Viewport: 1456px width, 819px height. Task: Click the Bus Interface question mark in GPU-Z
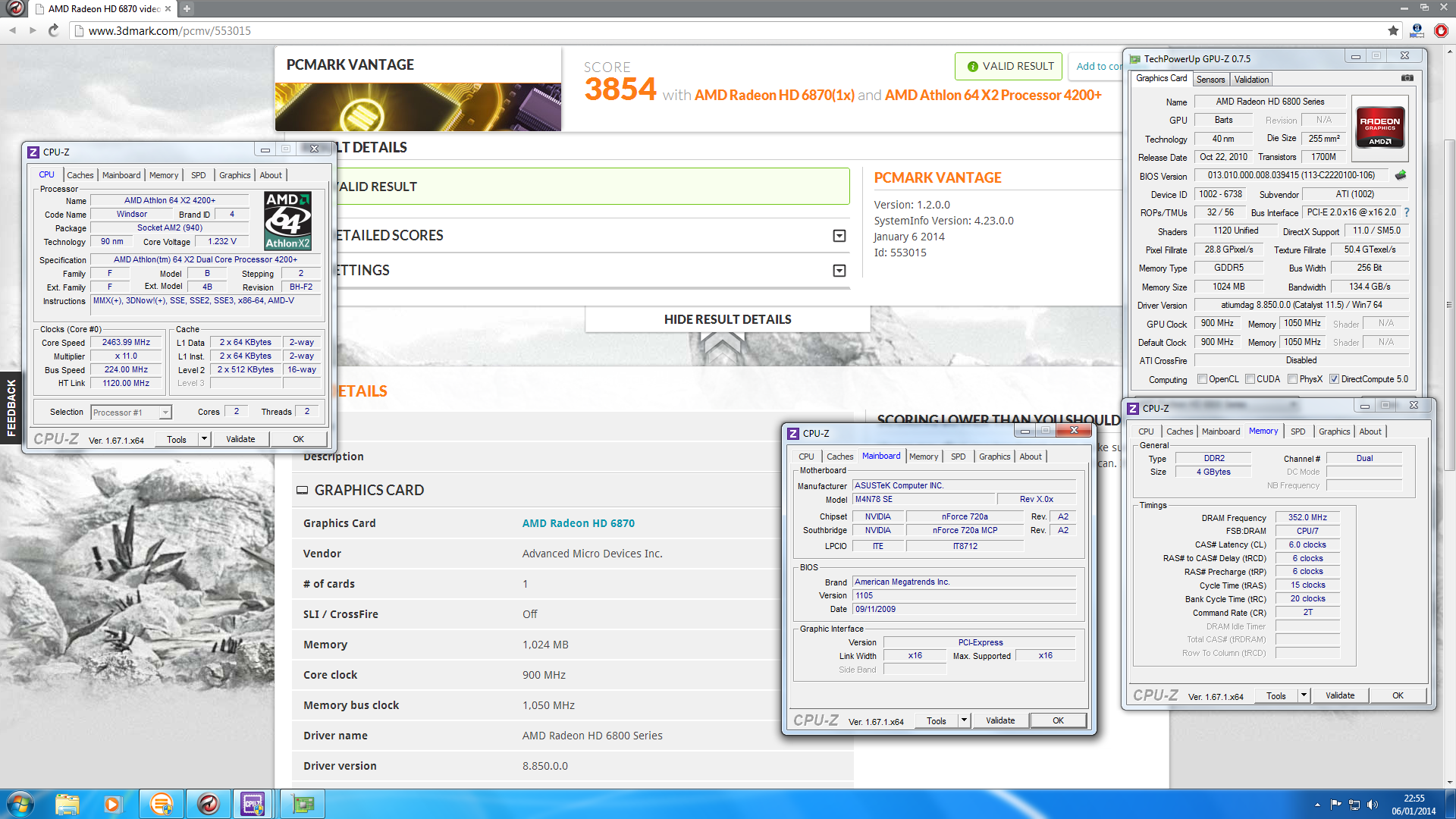coord(1407,212)
